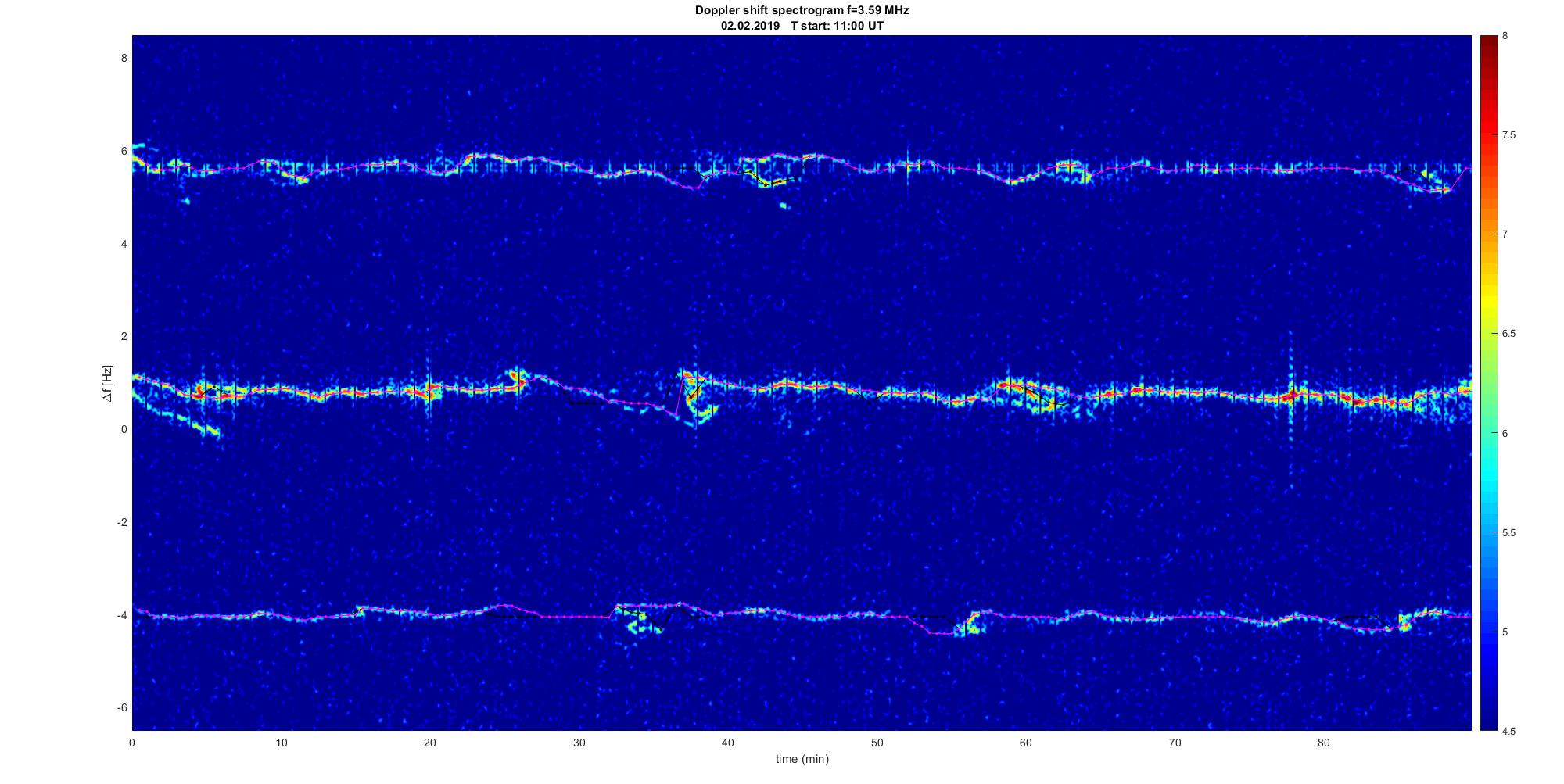The height and width of the screenshot is (784, 1564).
Task: Click the -6 tick label on Δf axis
Action: [x=122, y=707]
